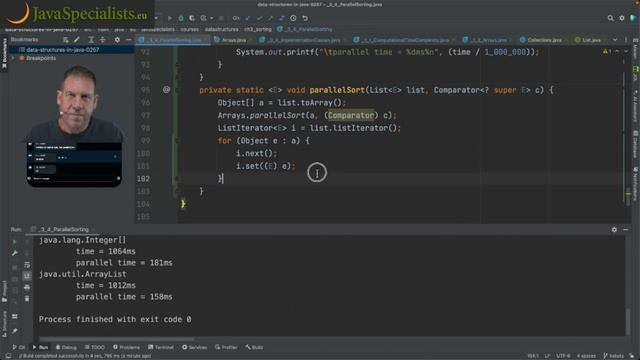Screen dimensions: 640x360
Task: Open IDE settings gear in the top-right
Action: pyautogui.click(x=622, y=18)
